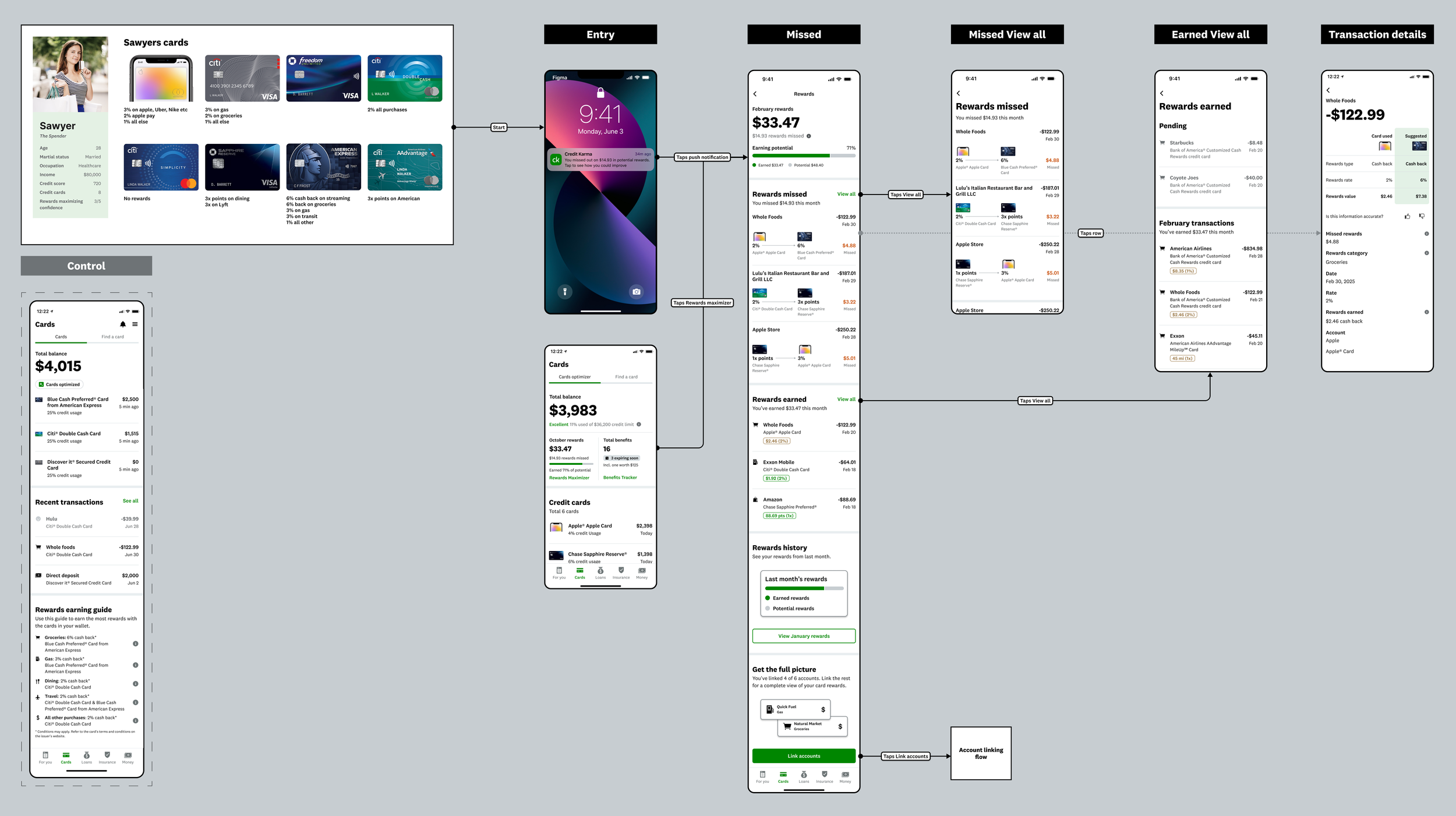Click info icon next to Rewards category
1456x816 pixels.
click(x=1426, y=253)
